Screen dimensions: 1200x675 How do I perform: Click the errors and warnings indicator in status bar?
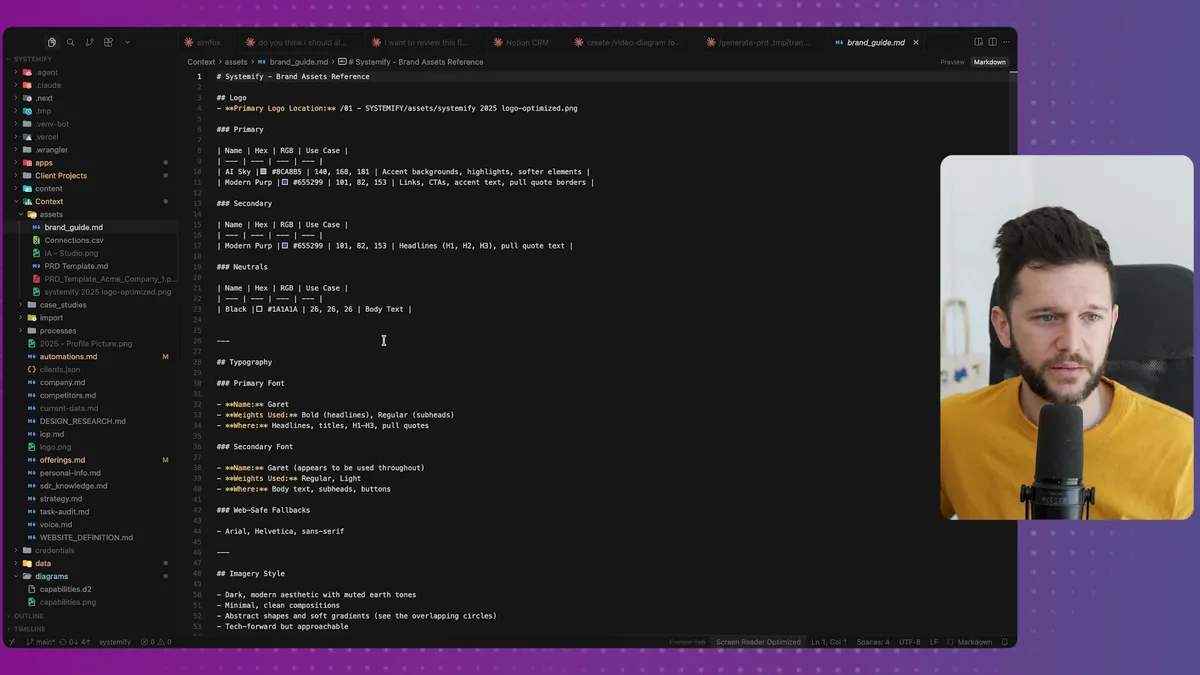156,641
